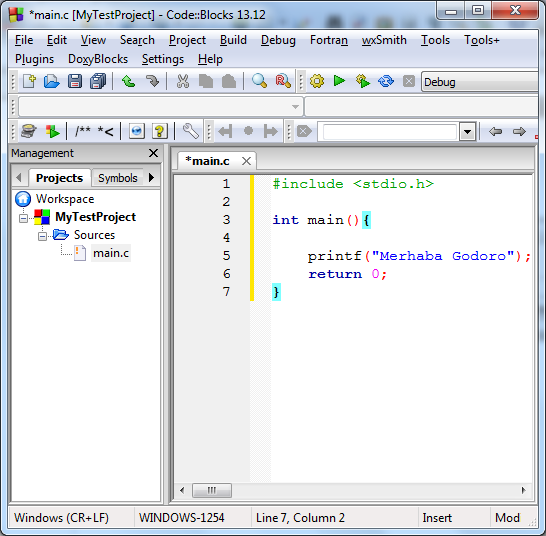Click WINDOWS-1254 encoding in status bar

click(x=182, y=518)
